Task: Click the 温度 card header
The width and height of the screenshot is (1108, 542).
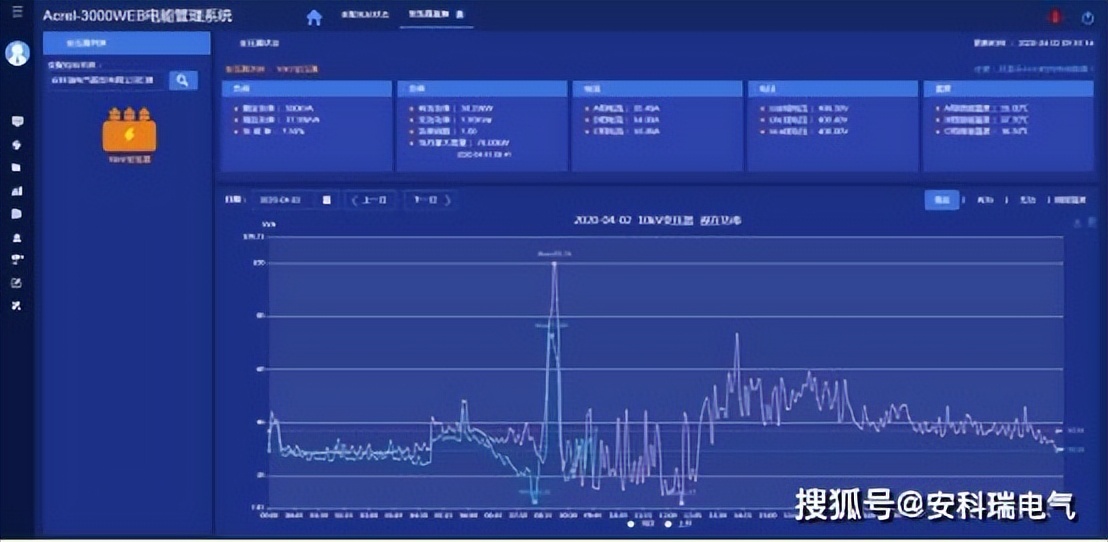Action: [1008, 89]
